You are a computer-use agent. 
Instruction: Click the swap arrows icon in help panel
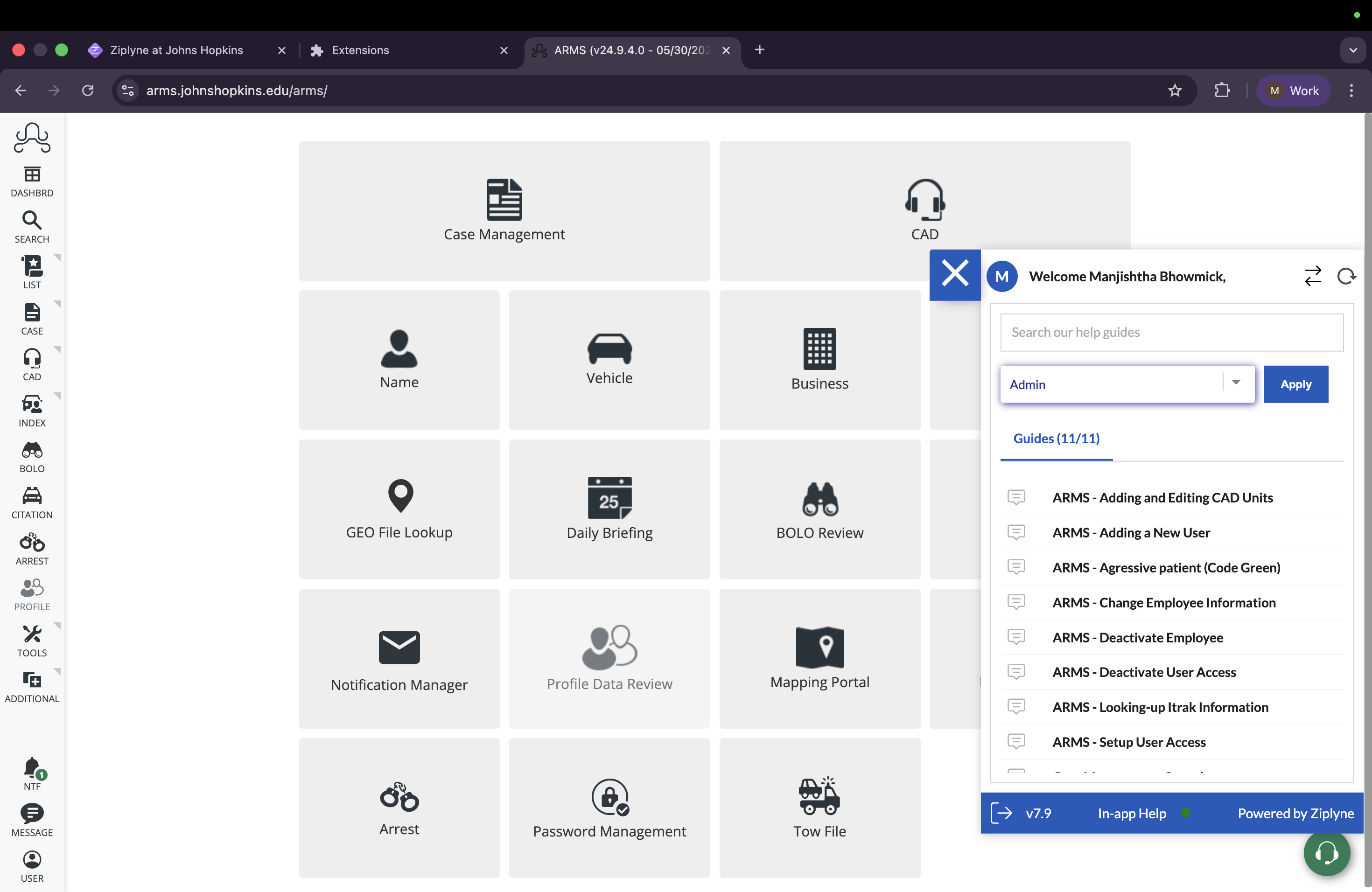click(1313, 277)
